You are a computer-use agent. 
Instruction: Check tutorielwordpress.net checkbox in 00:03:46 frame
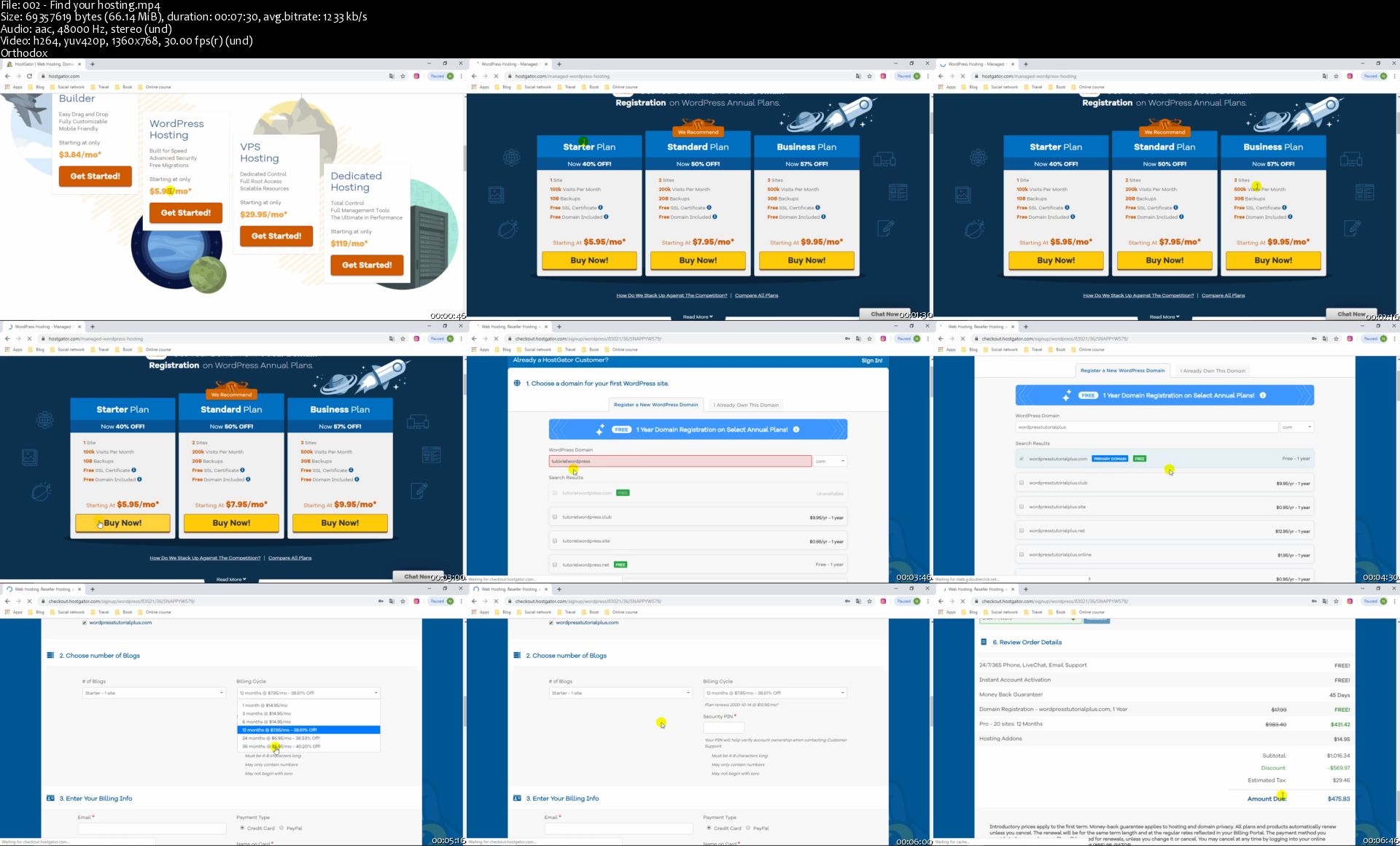point(555,564)
